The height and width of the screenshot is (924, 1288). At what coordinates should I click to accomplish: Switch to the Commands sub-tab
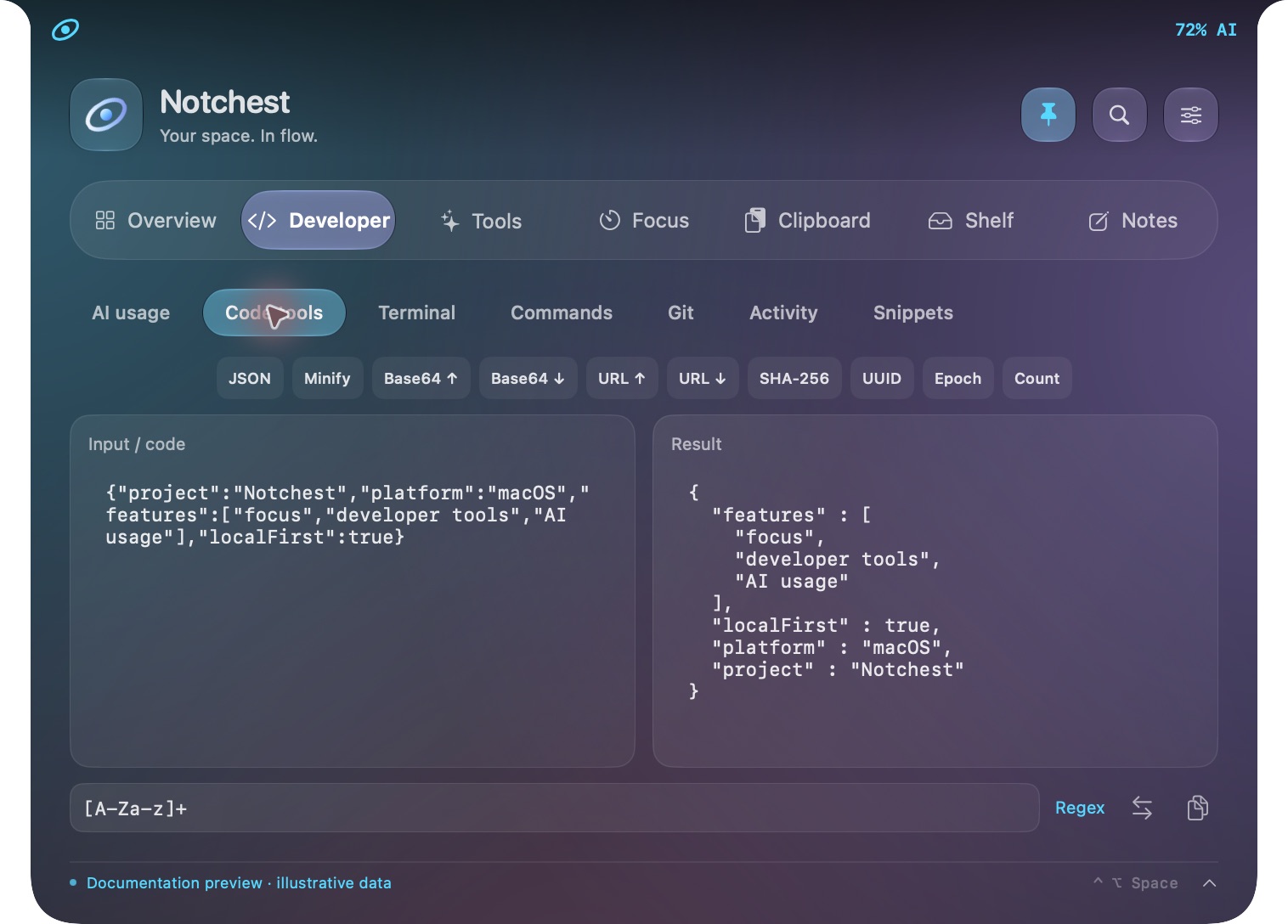(x=562, y=313)
